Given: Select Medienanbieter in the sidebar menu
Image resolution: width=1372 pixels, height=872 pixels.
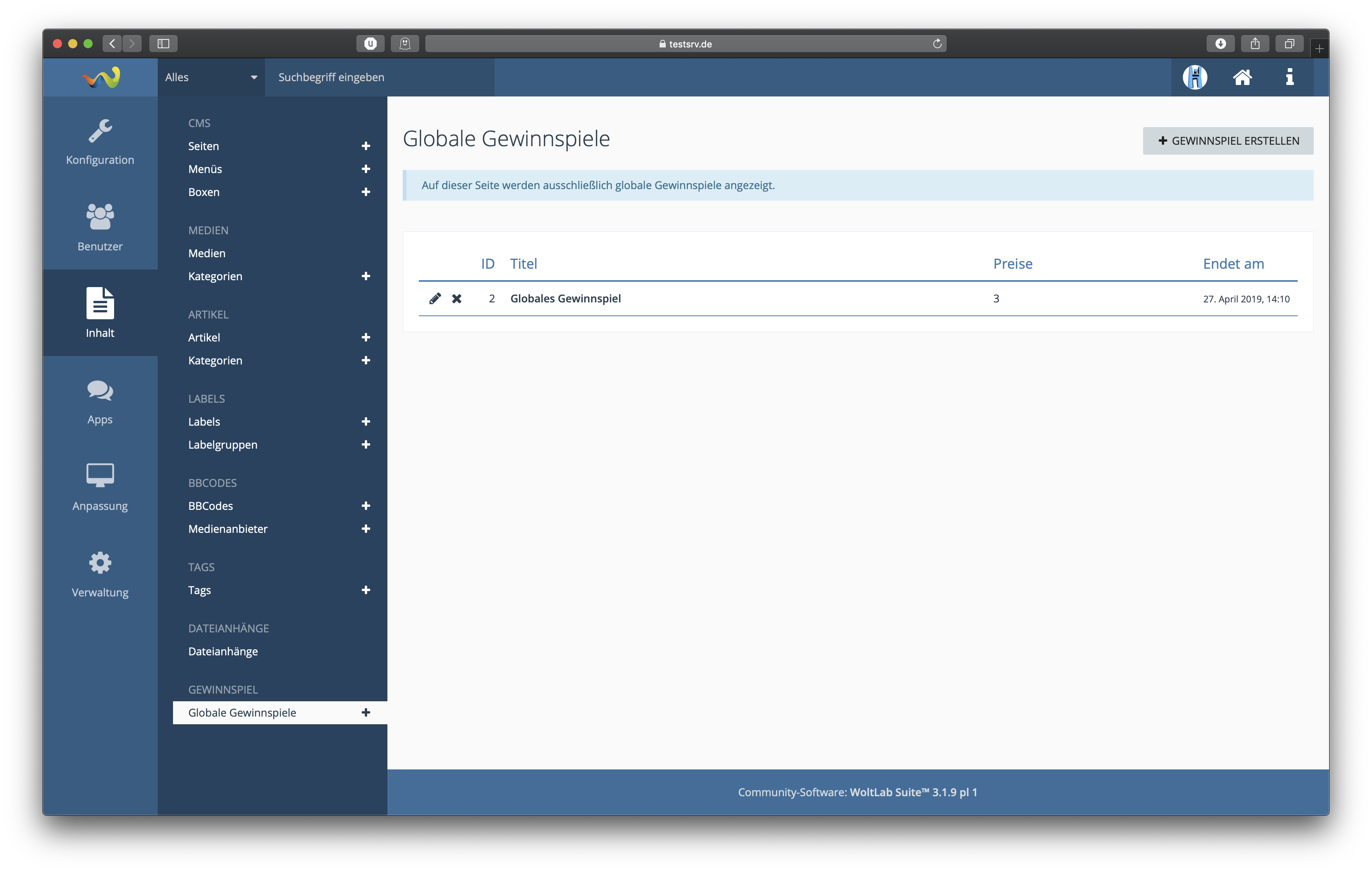Looking at the screenshot, I should [x=228, y=529].
